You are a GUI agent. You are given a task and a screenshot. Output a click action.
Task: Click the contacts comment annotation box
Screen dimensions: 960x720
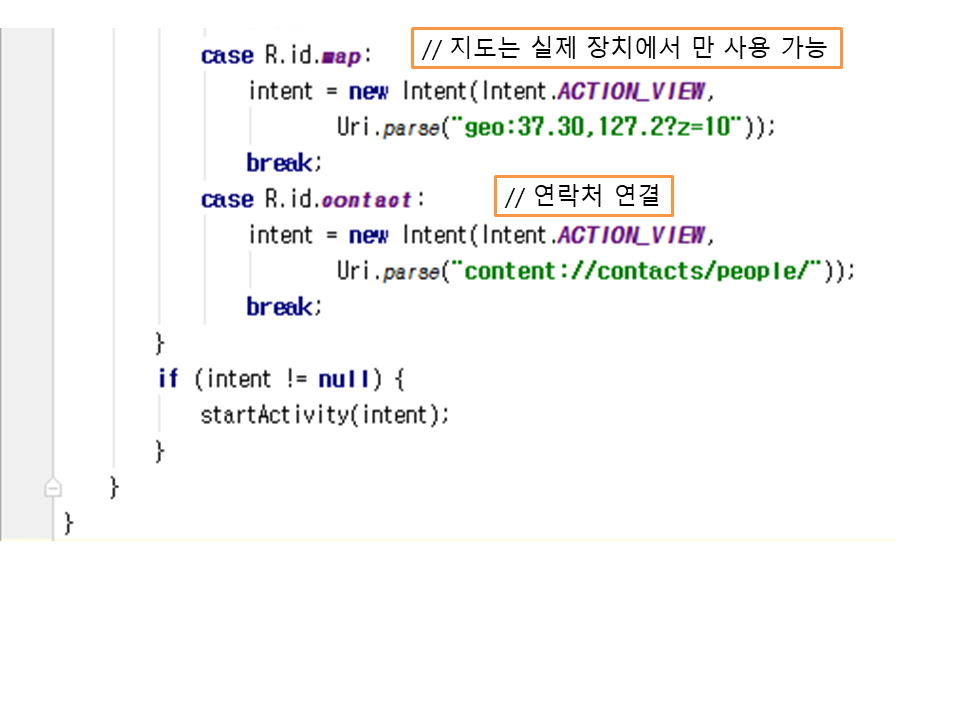(x=584, y=197)
